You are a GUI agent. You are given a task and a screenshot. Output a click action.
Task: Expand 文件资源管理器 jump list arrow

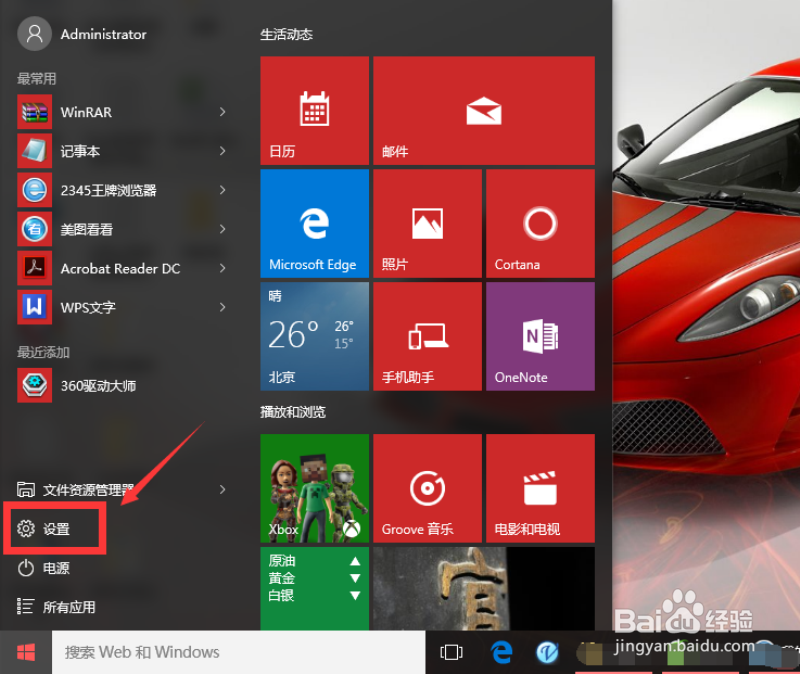tap(222, 490)
